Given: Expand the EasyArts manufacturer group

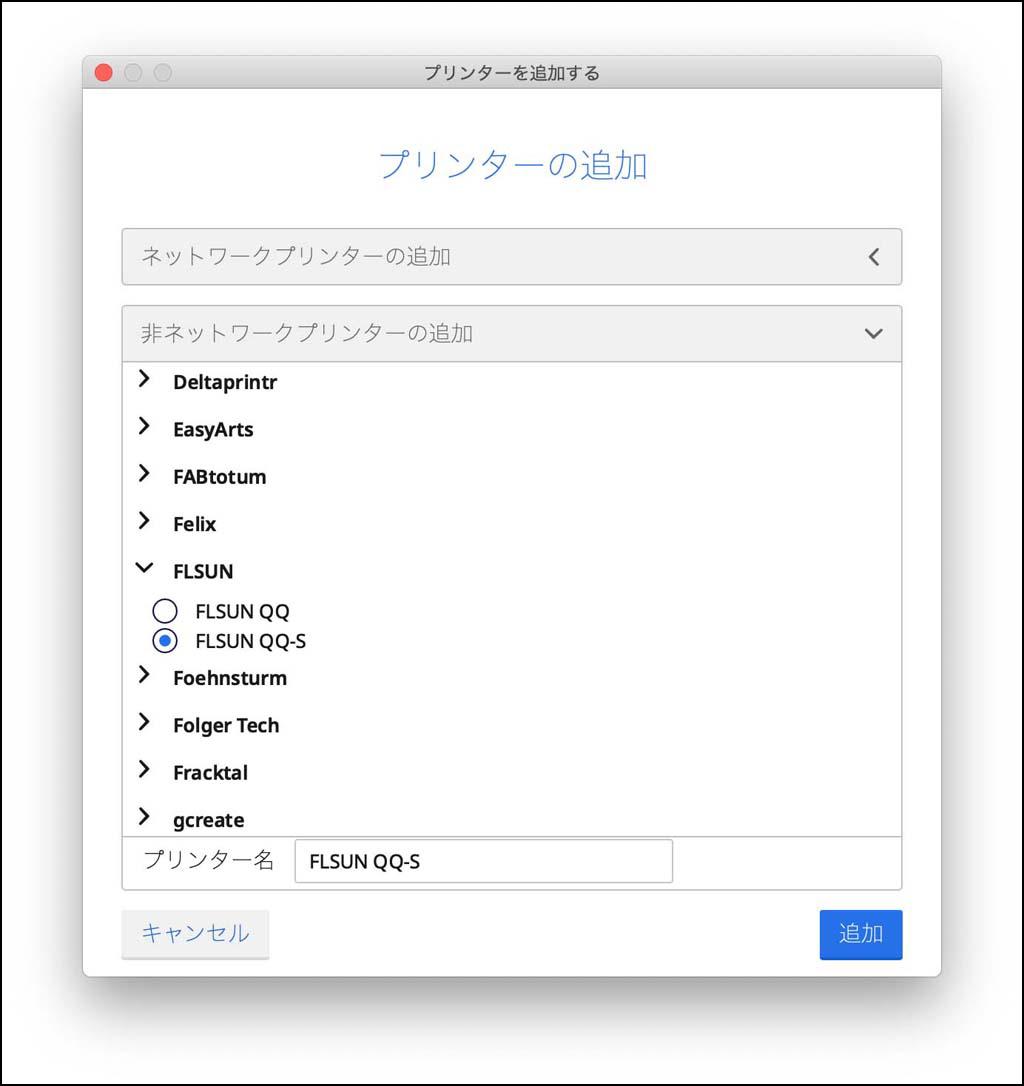Looking at the screenshot, I should pos(143,426).
